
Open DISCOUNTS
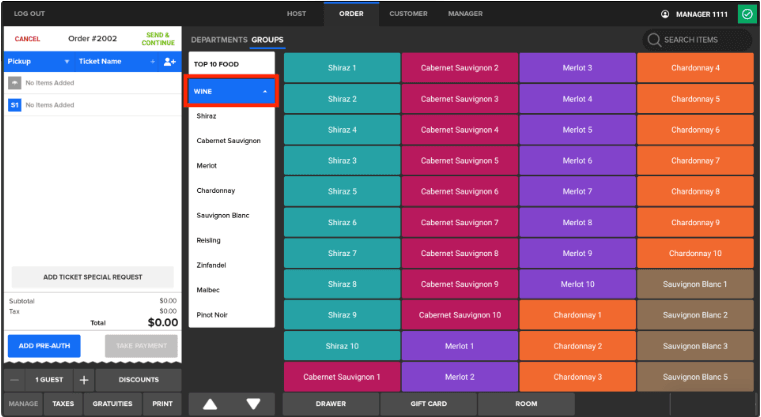(138, 380)
